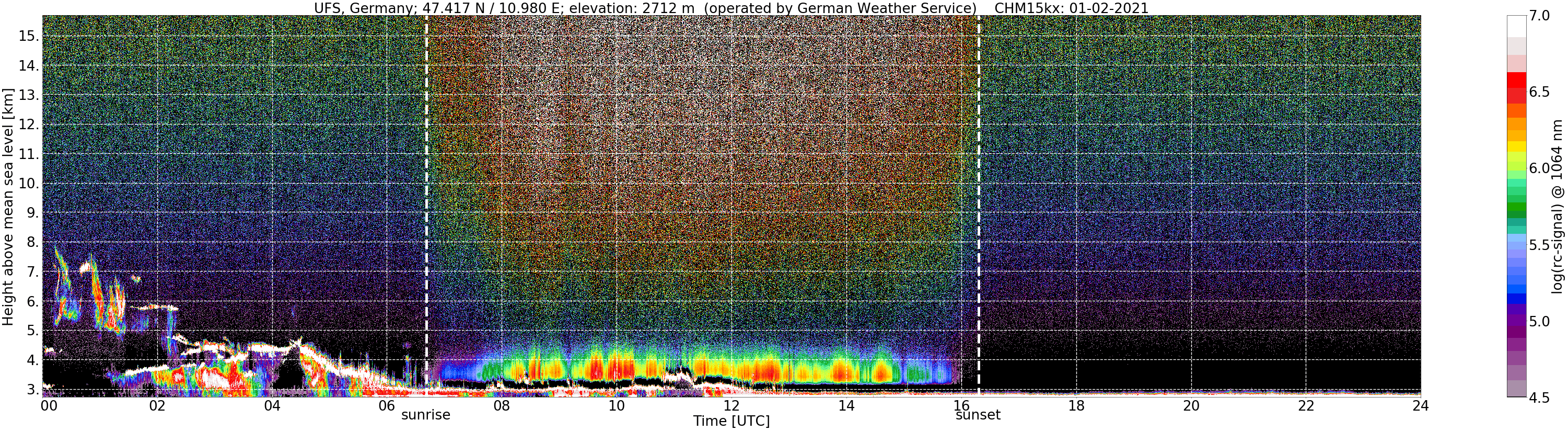Viewport: 1568px width, 431px height.
Task: Click the x-axis tick label '12'
Action: 731,405
